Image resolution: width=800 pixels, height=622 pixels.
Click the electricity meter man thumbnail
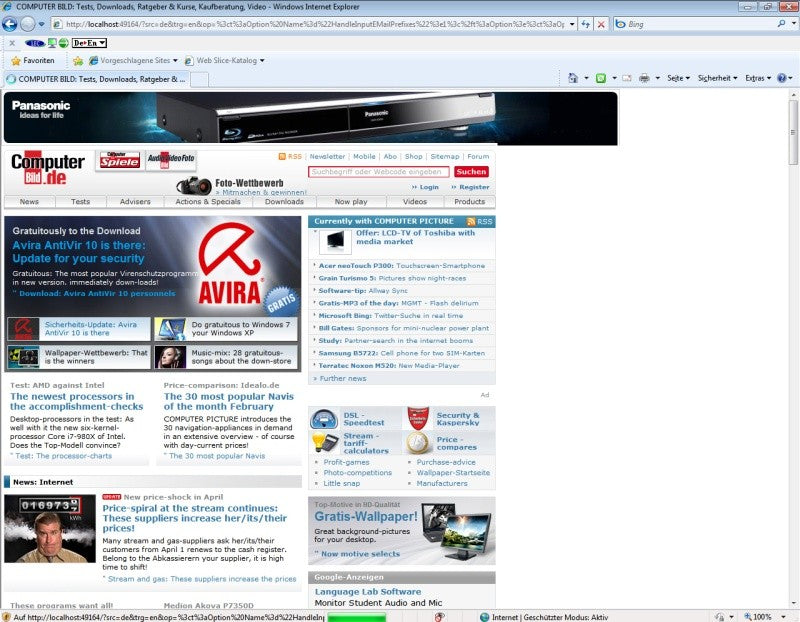[50, 529]
